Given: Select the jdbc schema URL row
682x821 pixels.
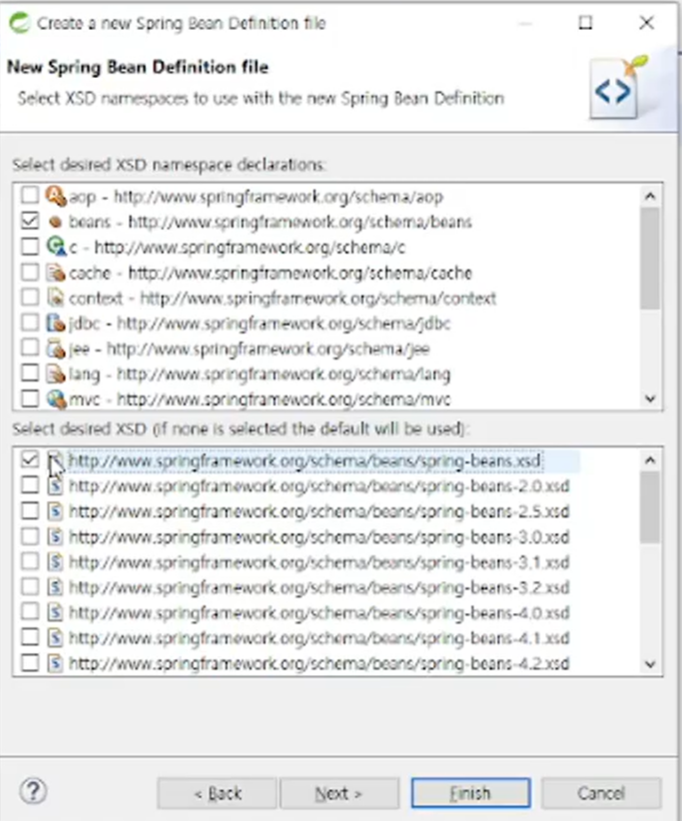Looking at the screenshot, I should (x=260, y=323).
